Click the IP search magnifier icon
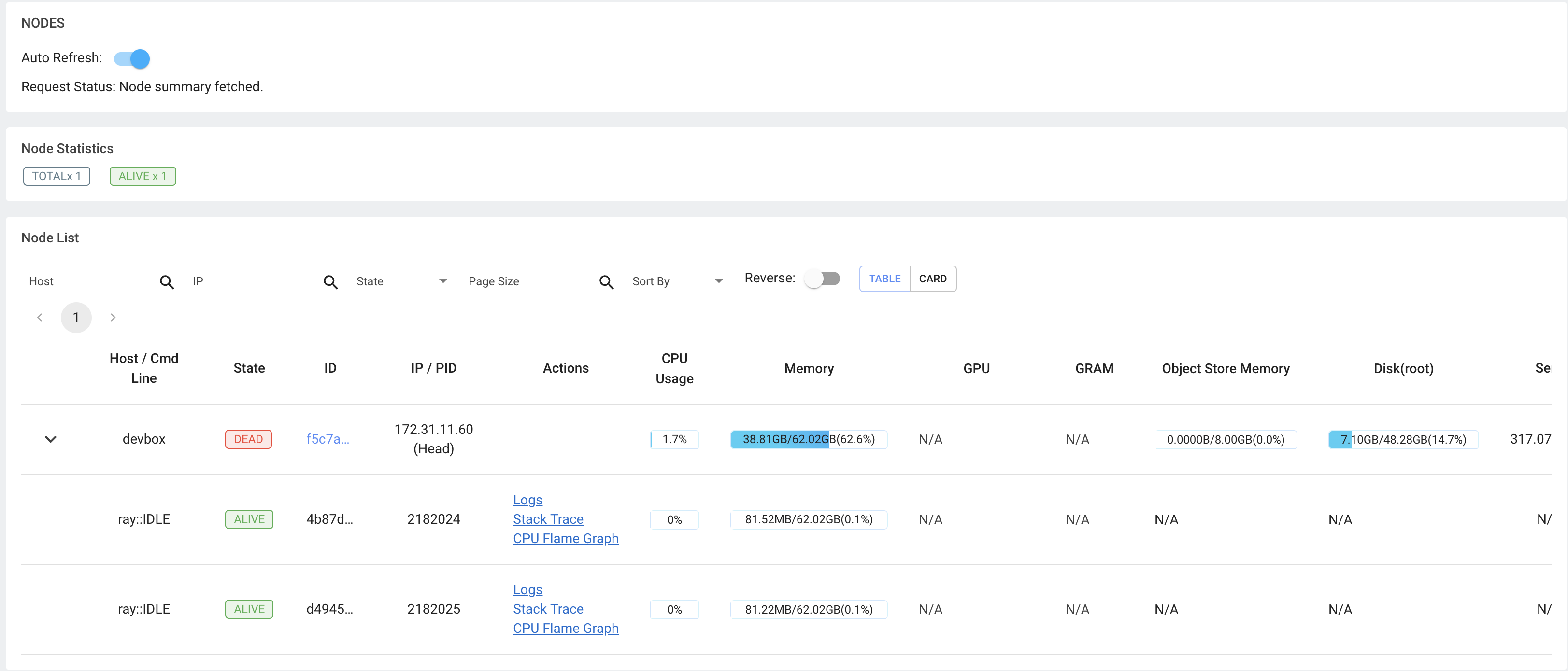Screen dimensions: 1568x671 click(330, 282)
